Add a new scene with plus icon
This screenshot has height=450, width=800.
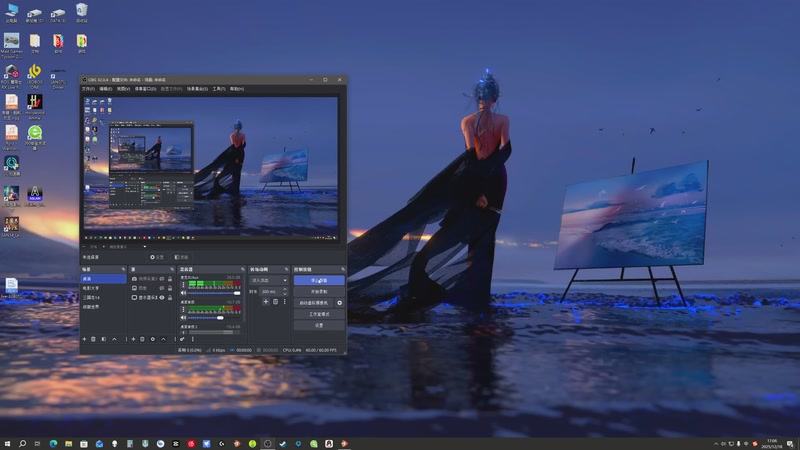coord(84,339)
